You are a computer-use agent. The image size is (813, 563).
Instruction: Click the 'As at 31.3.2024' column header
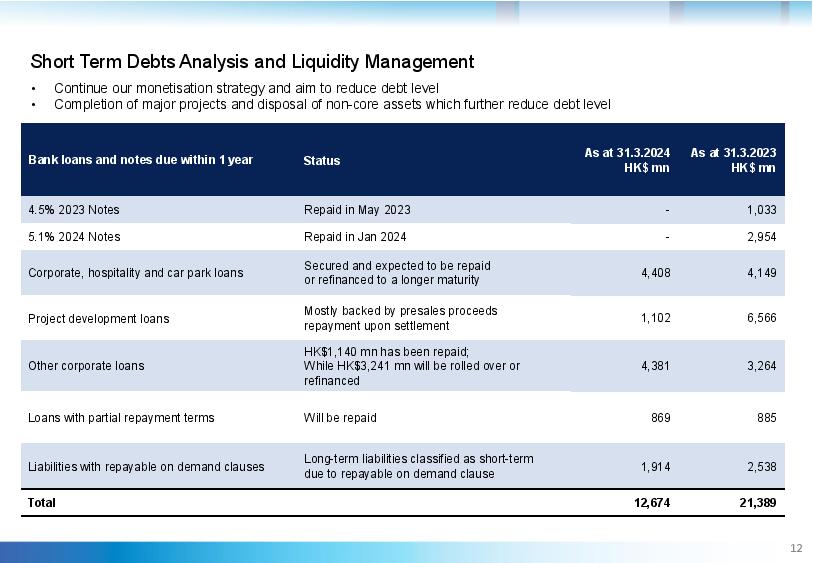pyautogui.click(x=627, y=160)
